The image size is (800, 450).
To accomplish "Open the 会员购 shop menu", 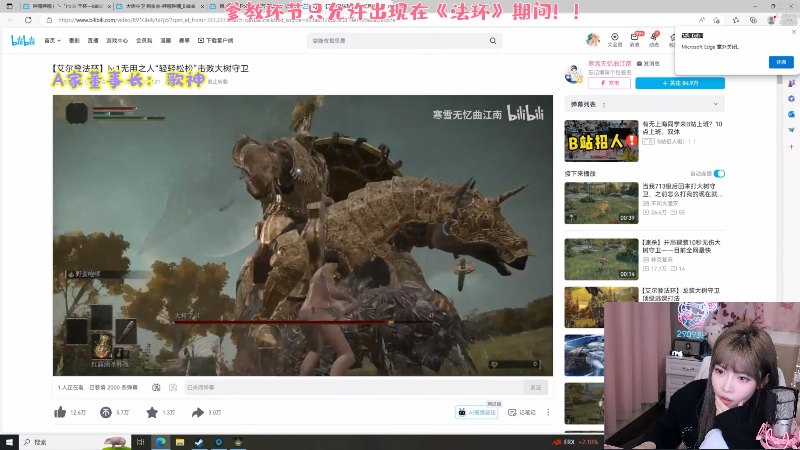I will [144, 40].
